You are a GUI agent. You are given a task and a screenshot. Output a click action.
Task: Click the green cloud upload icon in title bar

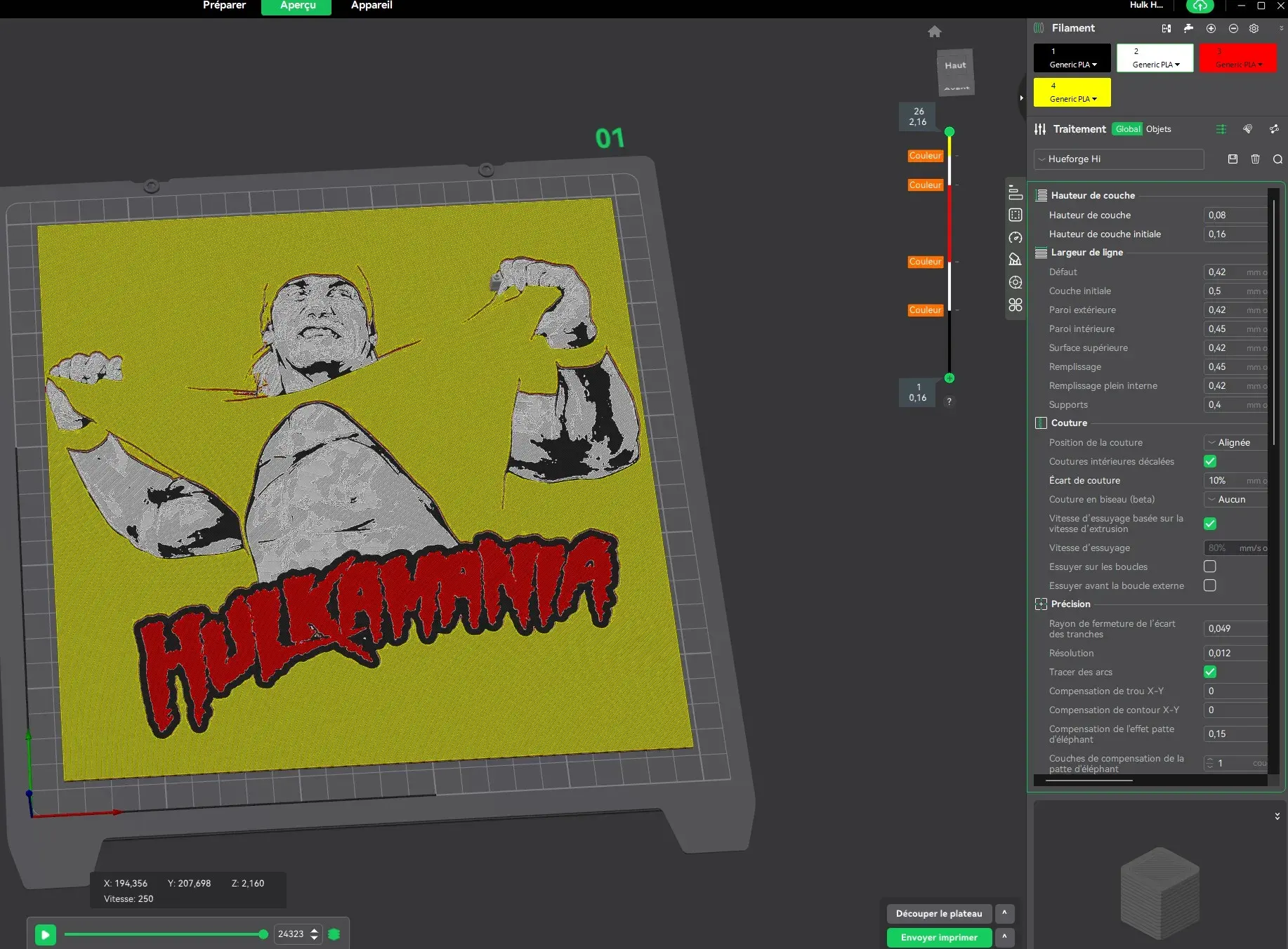click(x=1200, y=6)
